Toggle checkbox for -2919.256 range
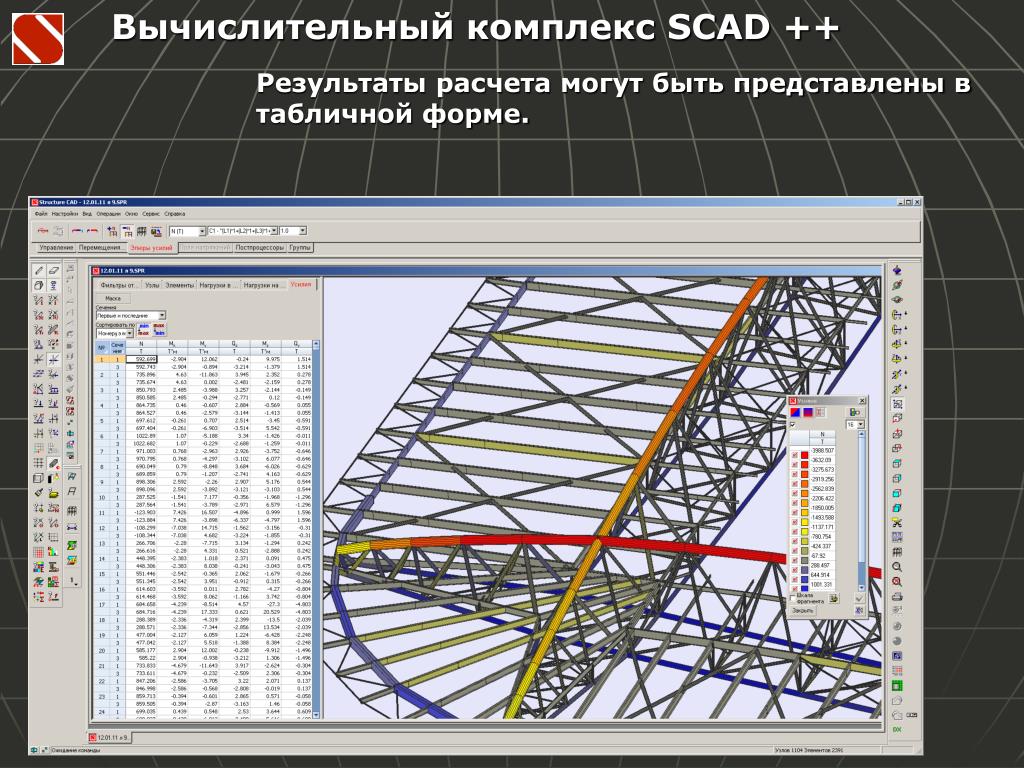This screenshot has width=1024, height=768. 795,484
